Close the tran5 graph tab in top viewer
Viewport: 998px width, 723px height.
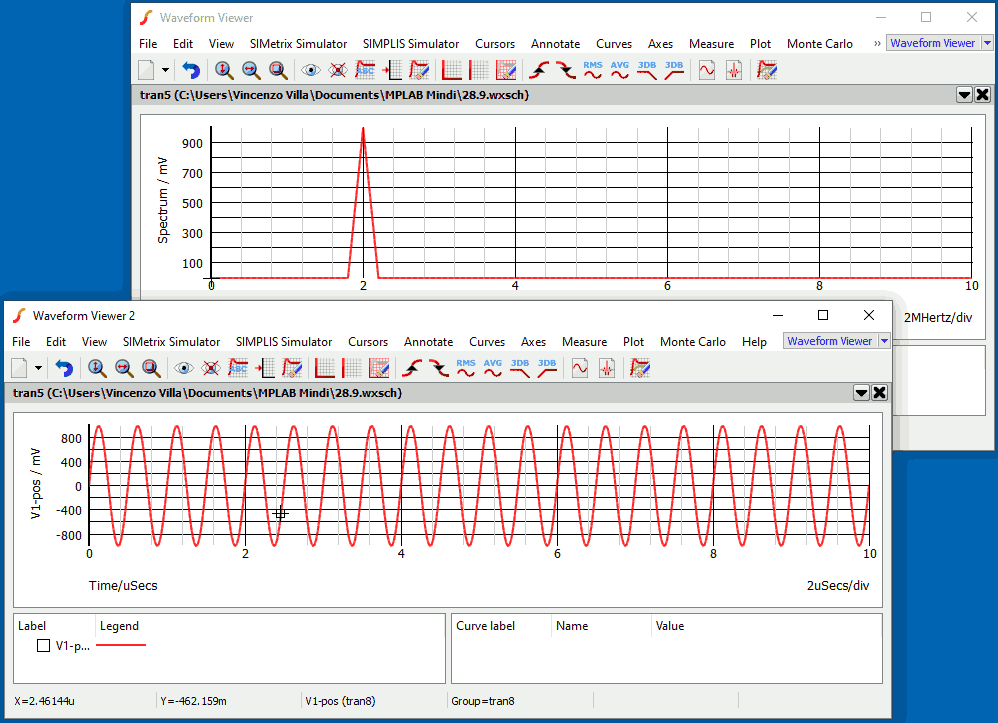coord(982,95)
